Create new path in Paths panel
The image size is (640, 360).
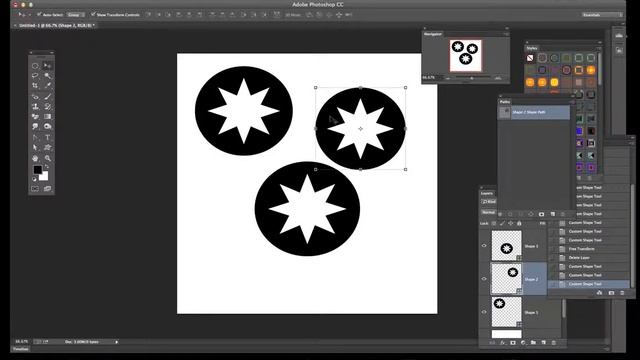[553, 214]
